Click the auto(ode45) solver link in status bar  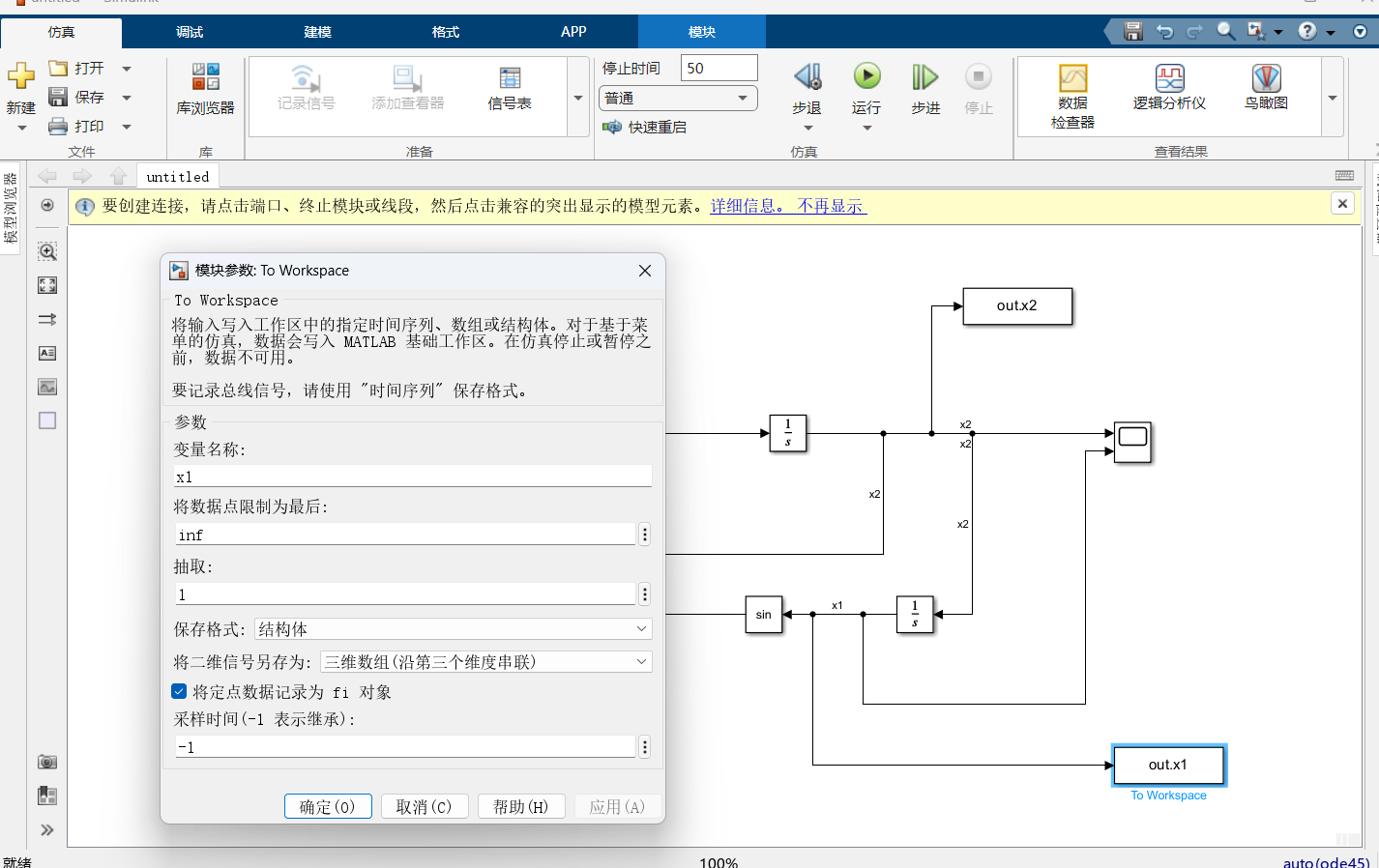pyautogui.click(x=1326, y=861)
